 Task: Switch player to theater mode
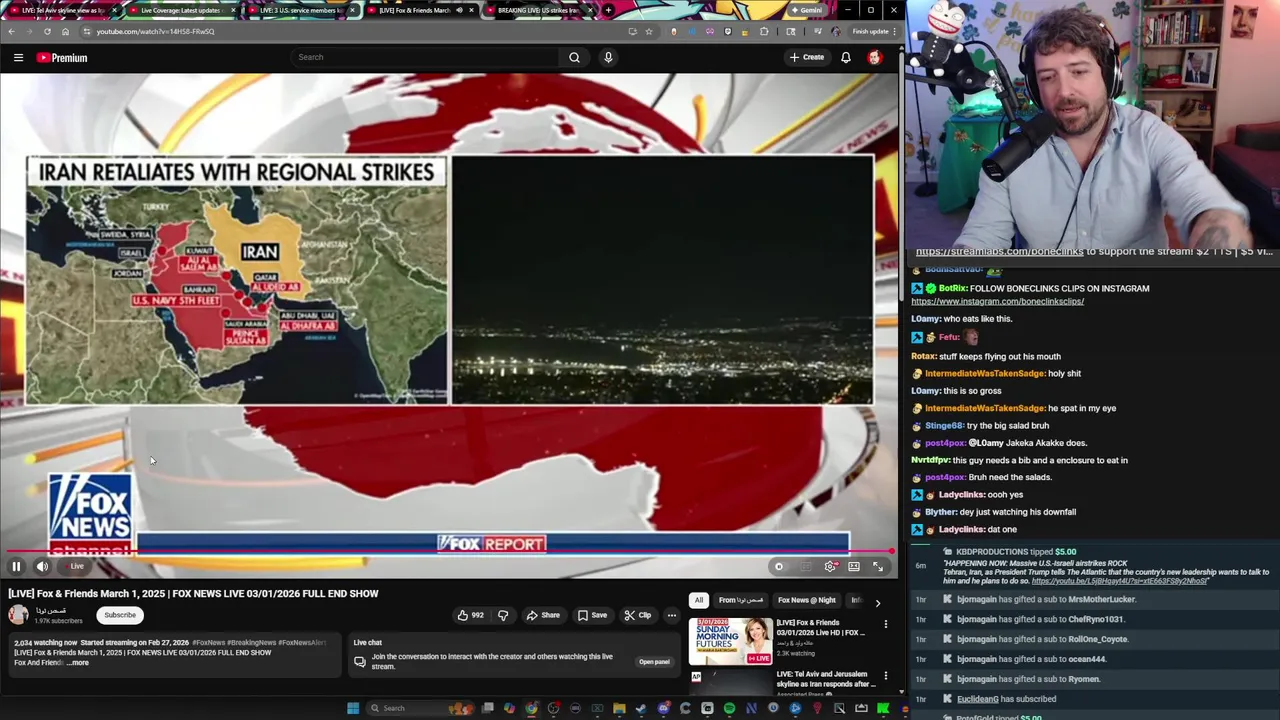[x=854, y=566]
